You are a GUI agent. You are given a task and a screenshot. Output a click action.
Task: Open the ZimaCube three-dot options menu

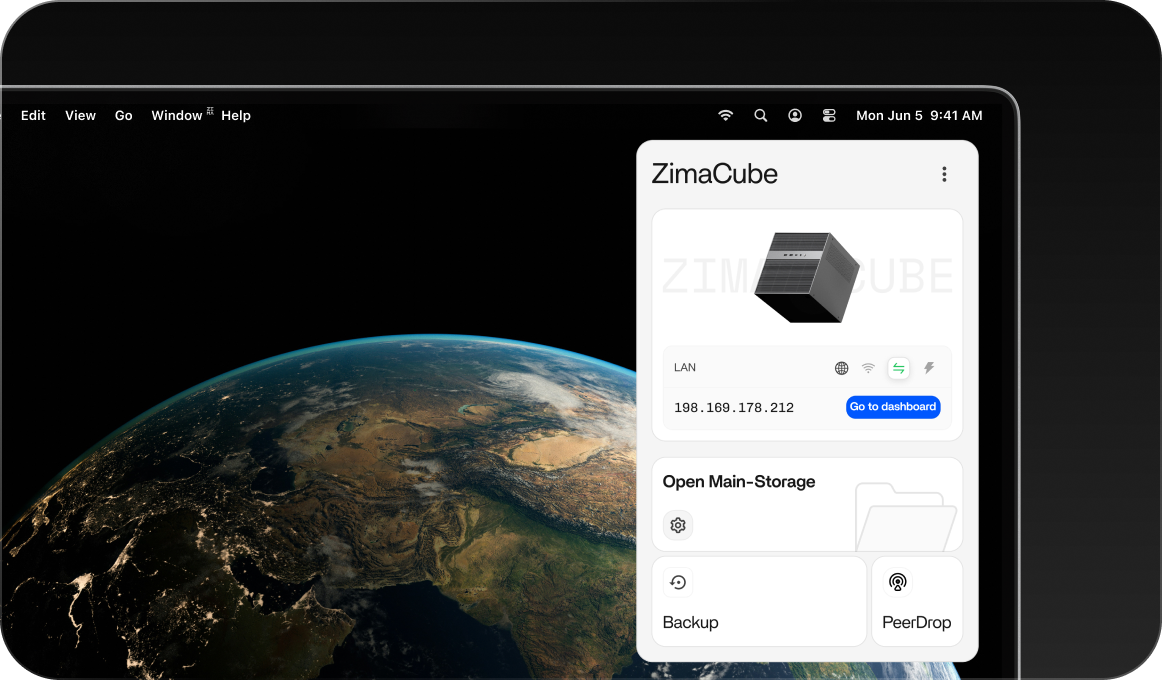(x=943, y=174)
